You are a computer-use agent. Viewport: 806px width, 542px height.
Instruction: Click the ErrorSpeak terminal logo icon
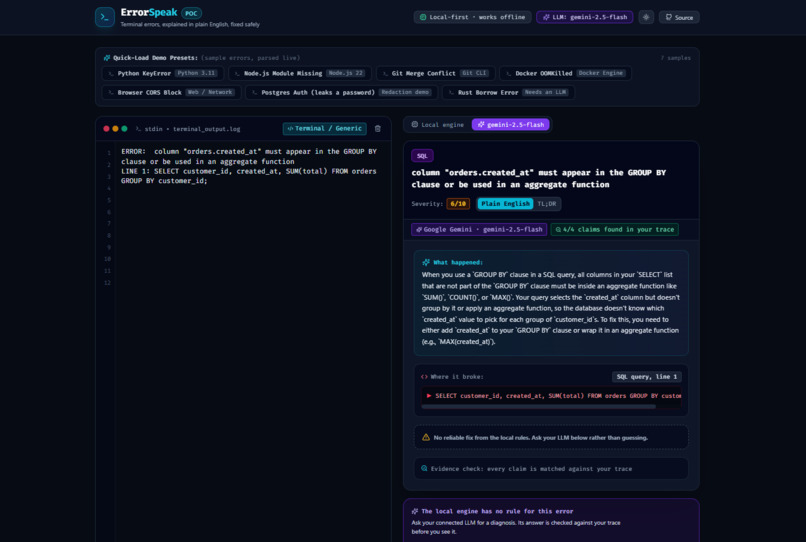tap(105, 17)
